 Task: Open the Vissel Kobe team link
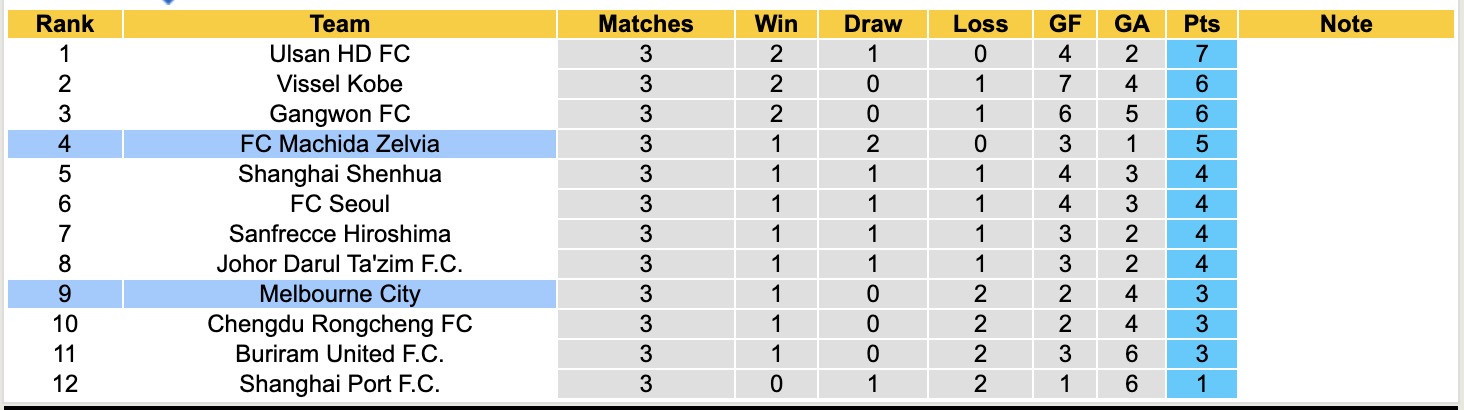[340, 84]
